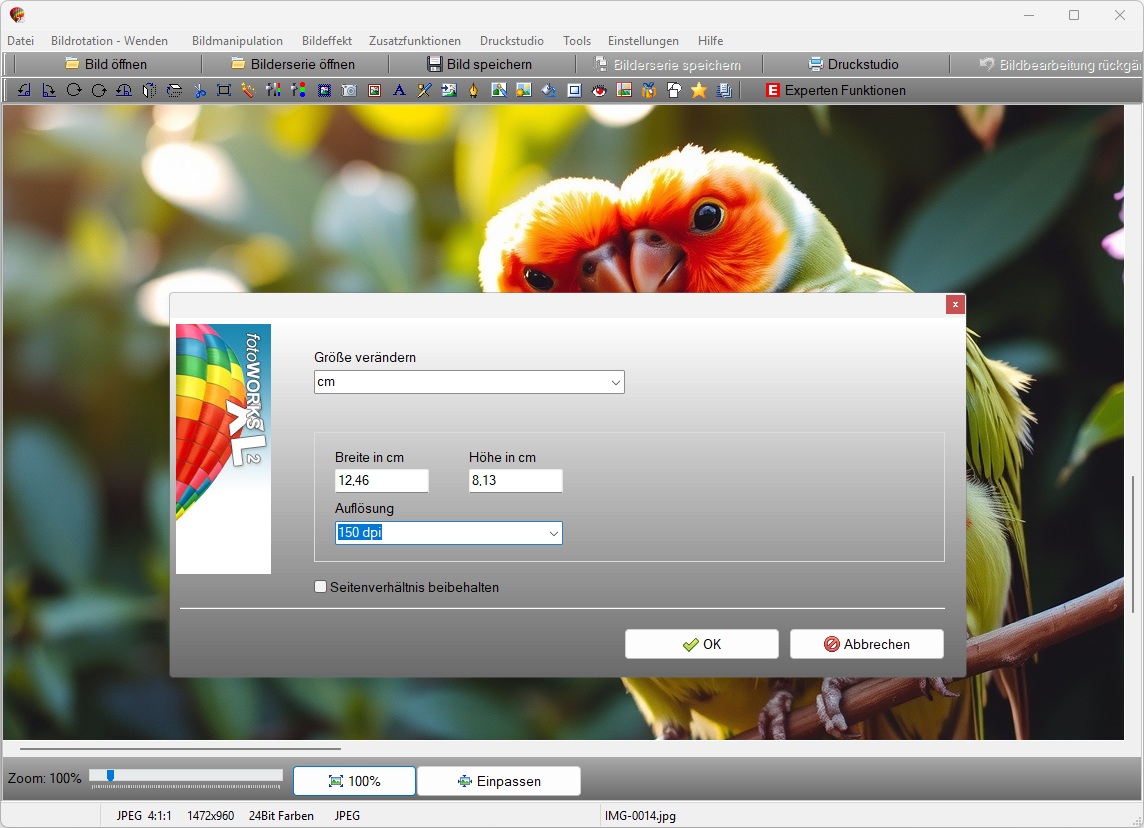Open the text tool with letter A icon
Screen dimensions: 1144x828
[399, 90]
